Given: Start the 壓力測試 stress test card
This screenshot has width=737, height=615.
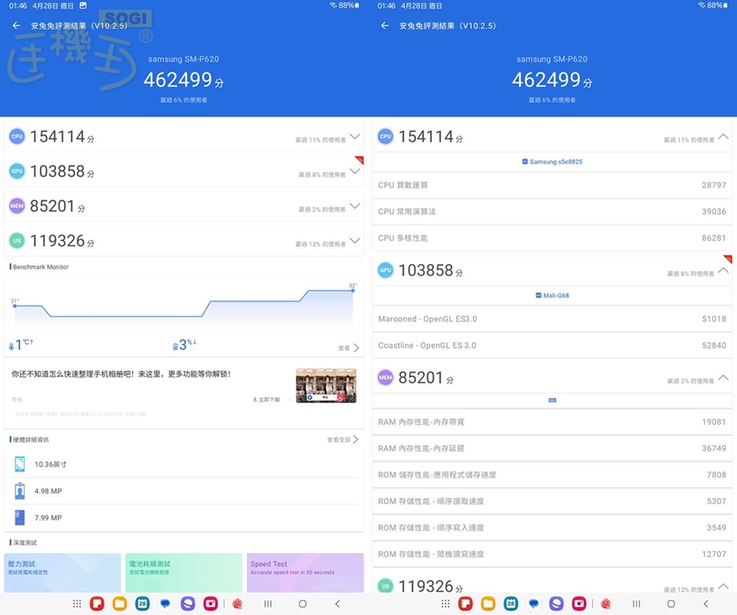Looking at the screenshot, I should pos(63,573).
